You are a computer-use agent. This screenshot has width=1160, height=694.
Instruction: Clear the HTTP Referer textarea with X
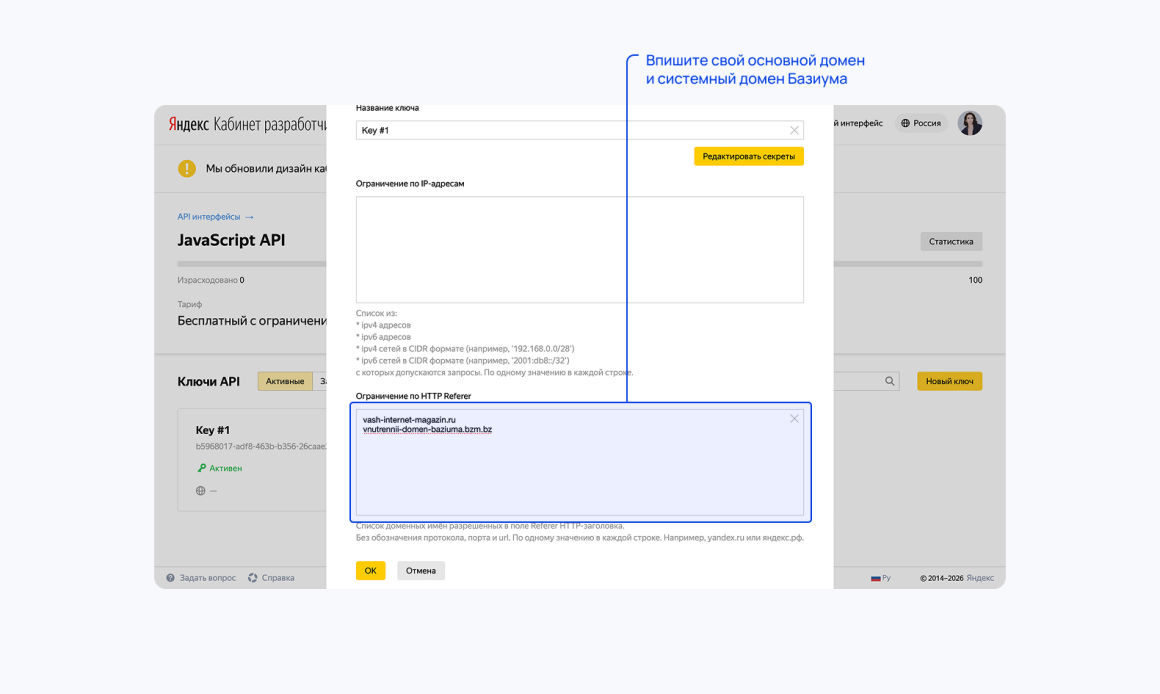[794, 419]
